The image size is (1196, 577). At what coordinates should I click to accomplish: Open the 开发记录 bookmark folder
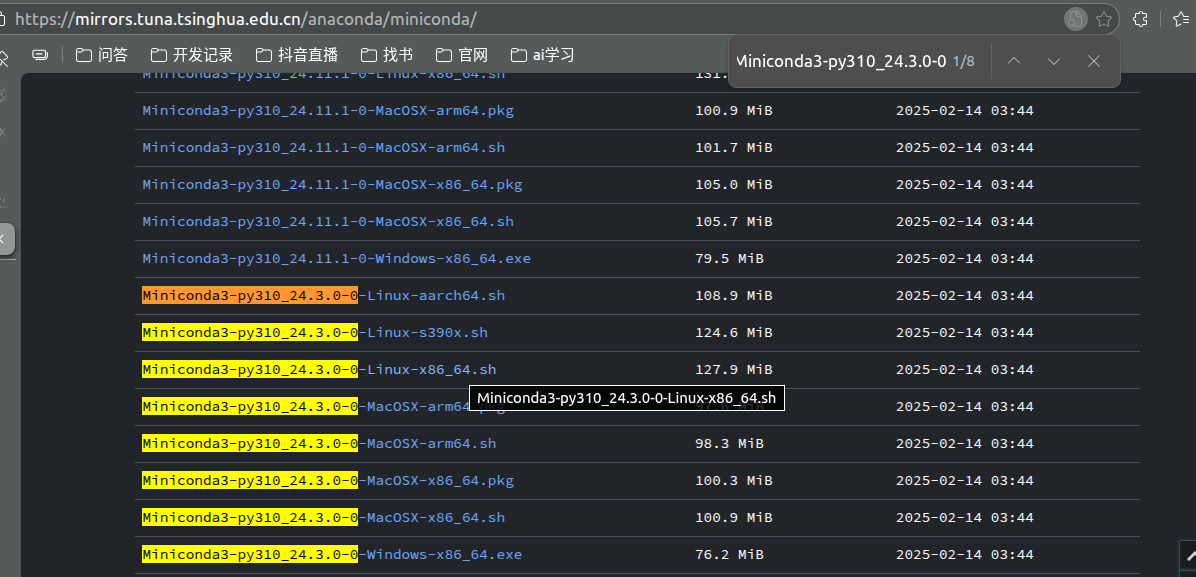pyautogui.click(x=191, y=55)
